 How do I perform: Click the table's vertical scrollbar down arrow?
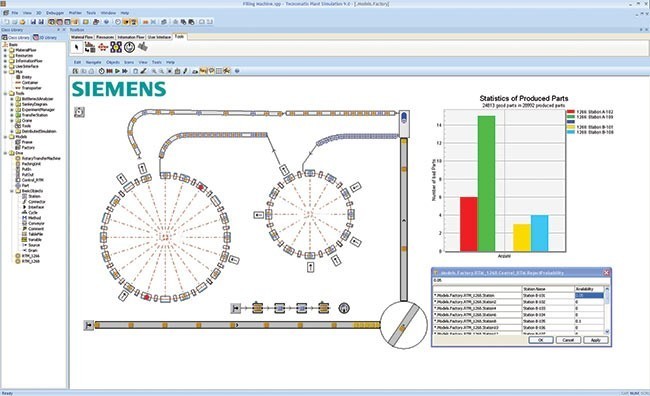[x=607, y=331]
